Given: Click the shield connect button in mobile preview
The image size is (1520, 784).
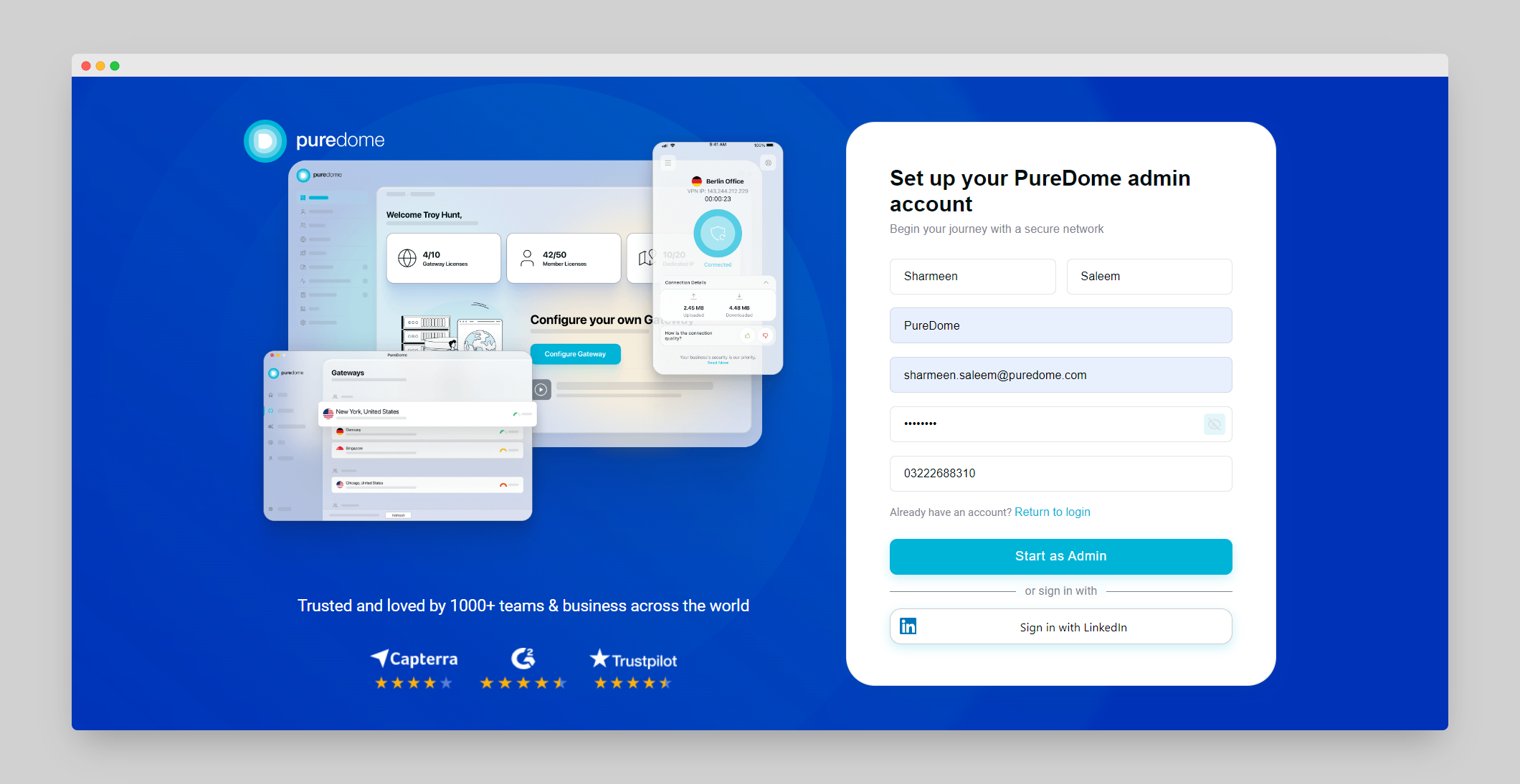Looking at the screenshot, I should pos(718,233).
